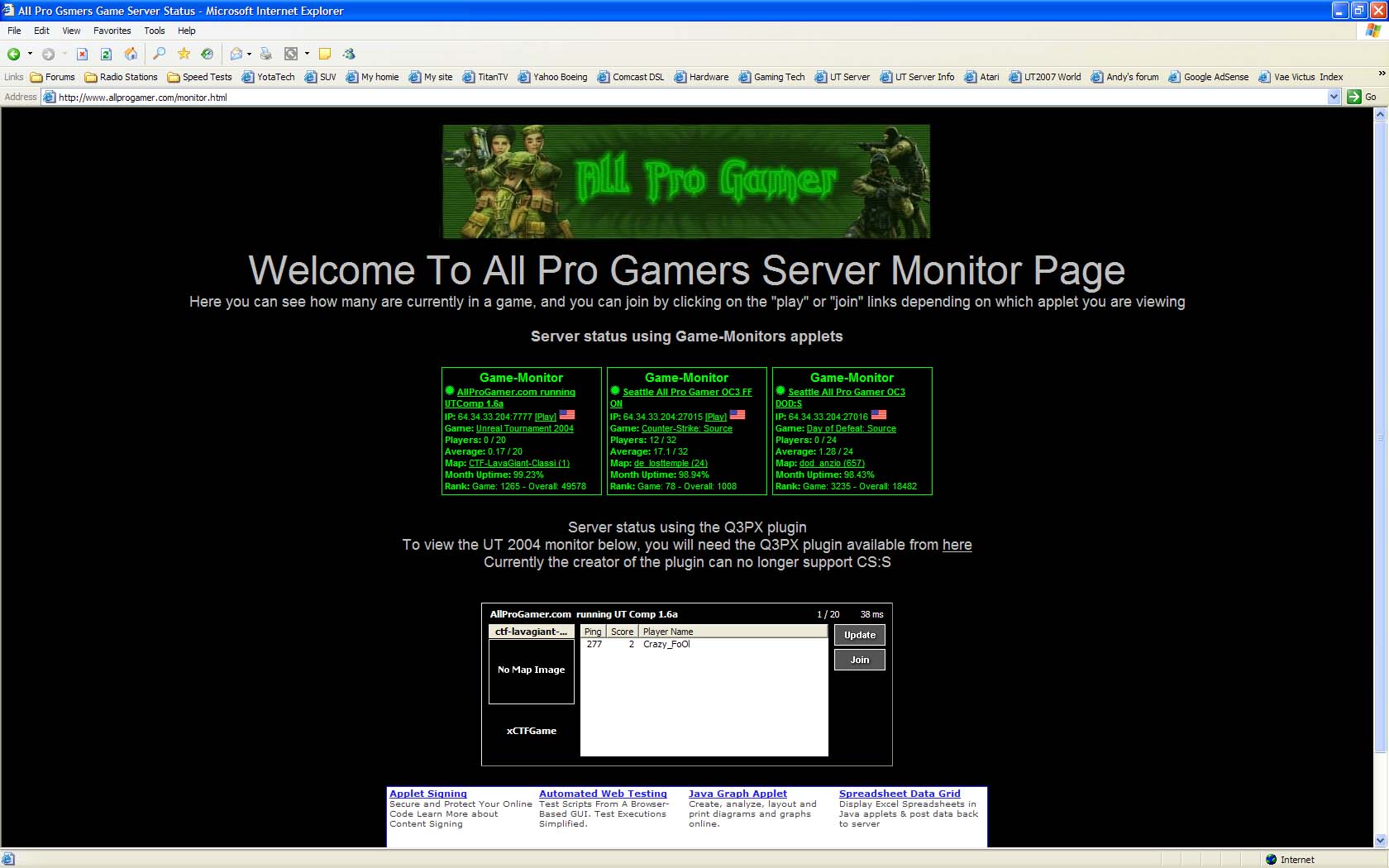Open UT2007 World link shortcut
This screenshot has width=1389, height=868.
point(1045,77)
